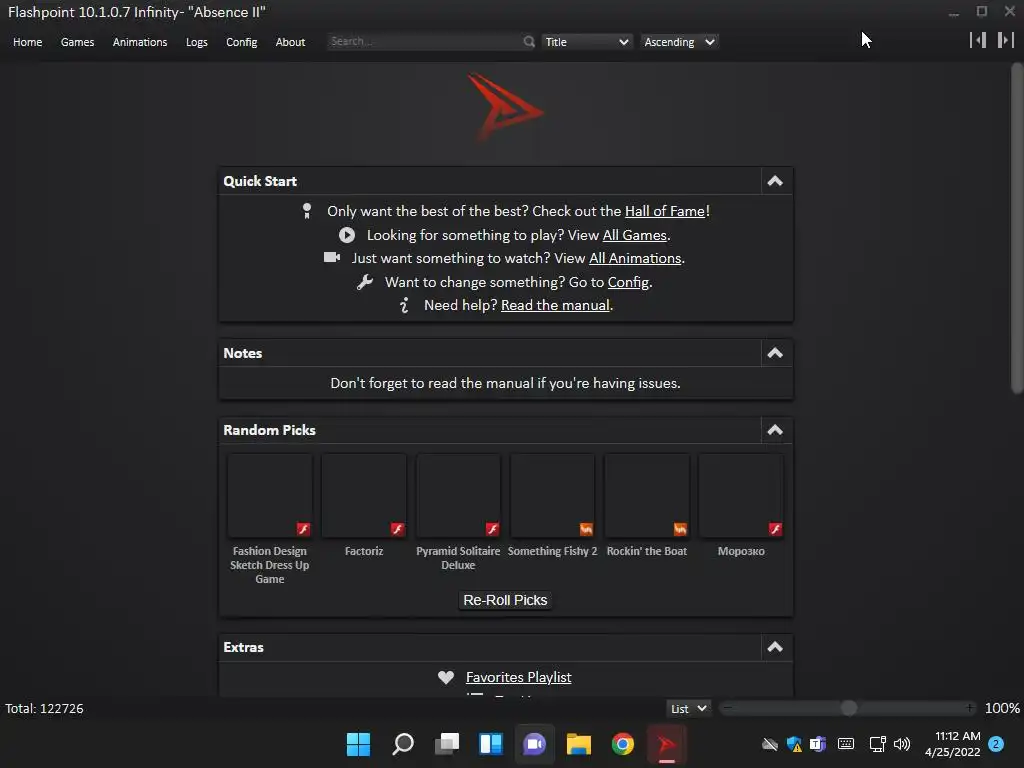Click Flash badge on Pyramid Solitaire Deluxe thumbnail
Screen dimensions: 1024x768
click(x=492, y=529)
